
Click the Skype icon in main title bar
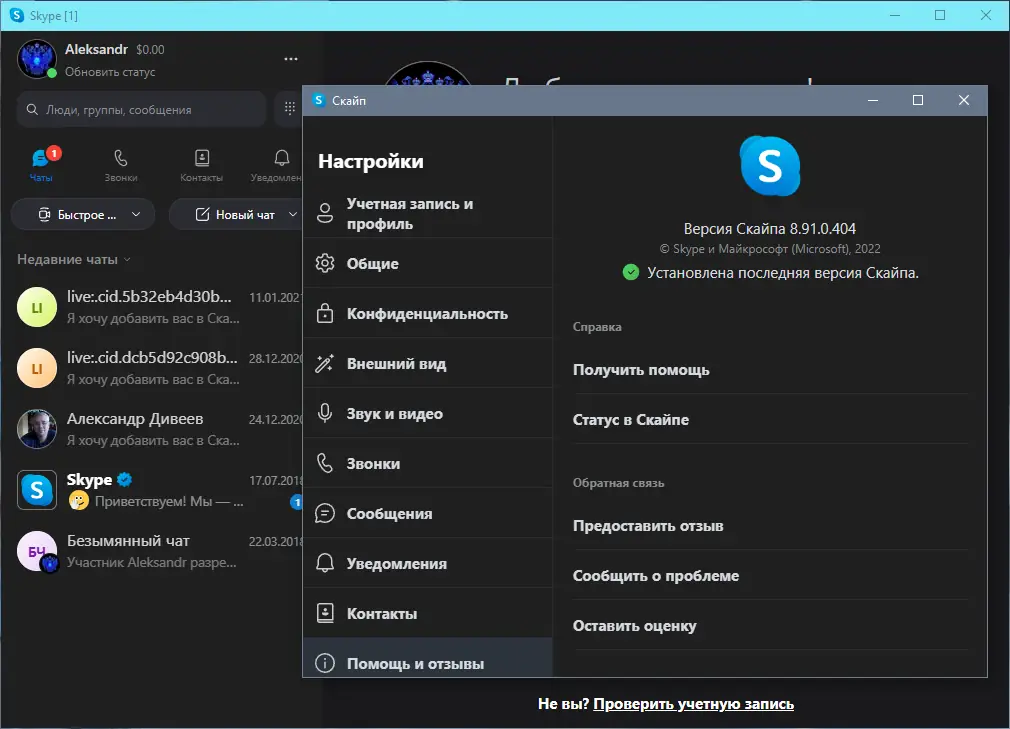17,15
